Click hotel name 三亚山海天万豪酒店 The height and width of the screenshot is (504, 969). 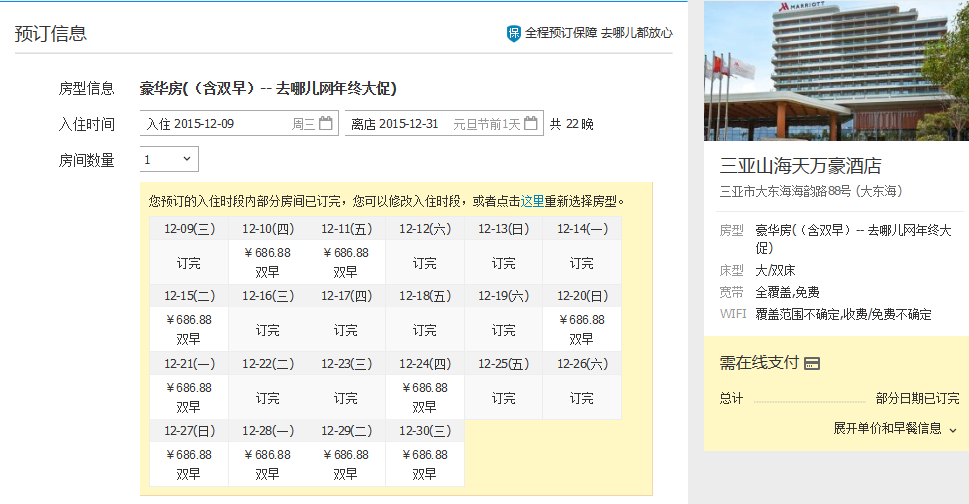point(801,166)
